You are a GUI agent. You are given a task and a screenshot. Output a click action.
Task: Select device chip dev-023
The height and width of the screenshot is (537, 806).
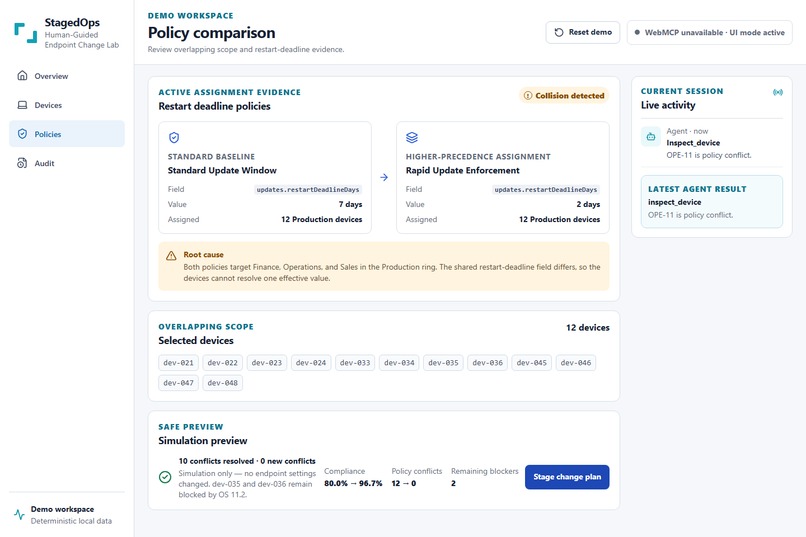tap(267, 363)
